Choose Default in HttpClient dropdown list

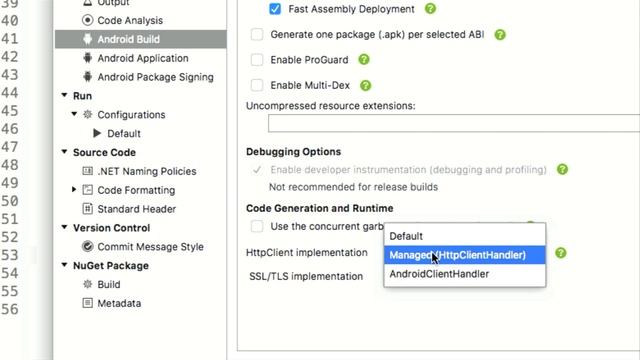[x=464, y=236]
